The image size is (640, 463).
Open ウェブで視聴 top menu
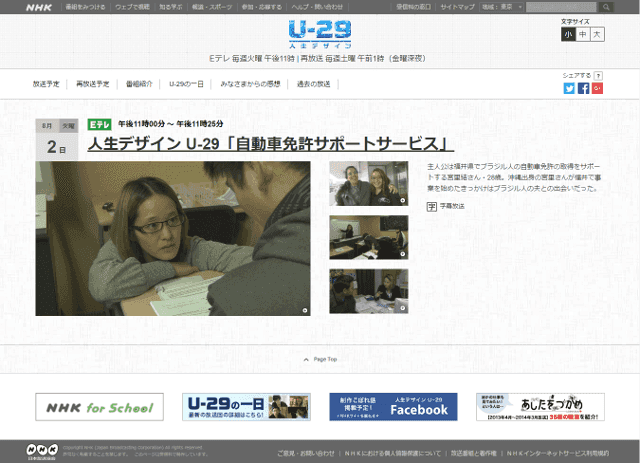tap(132, 7)
